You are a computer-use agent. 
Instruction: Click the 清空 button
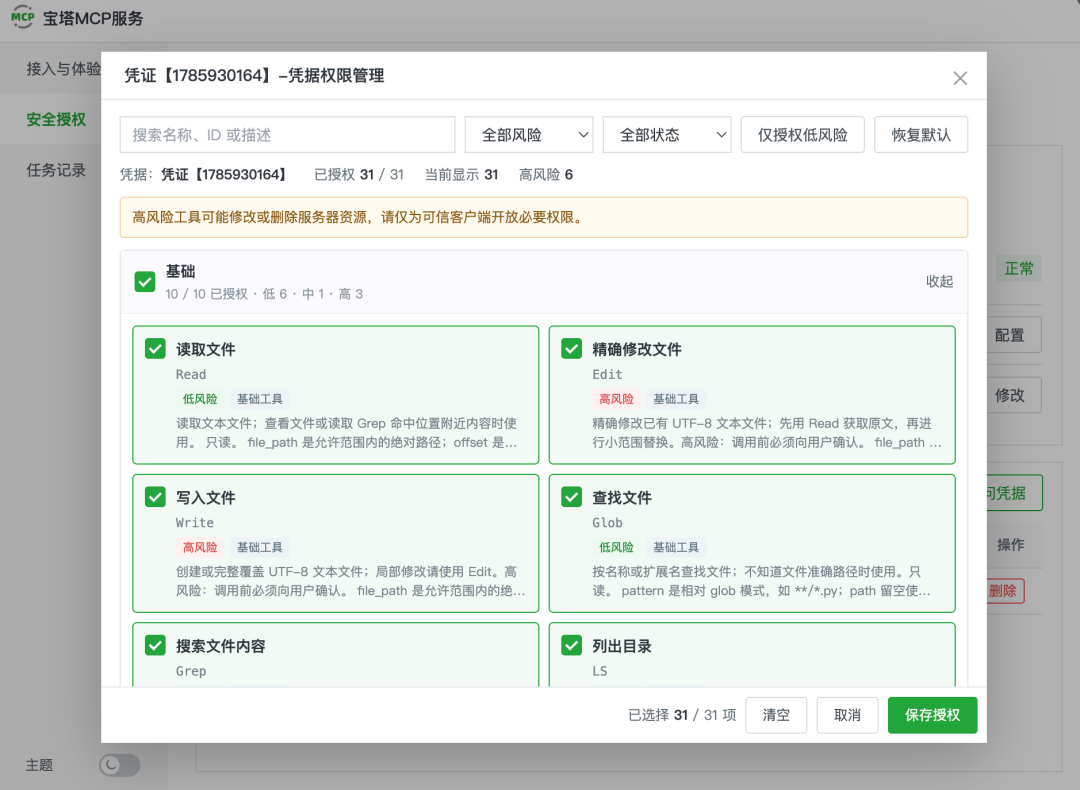tap(776, 715)
